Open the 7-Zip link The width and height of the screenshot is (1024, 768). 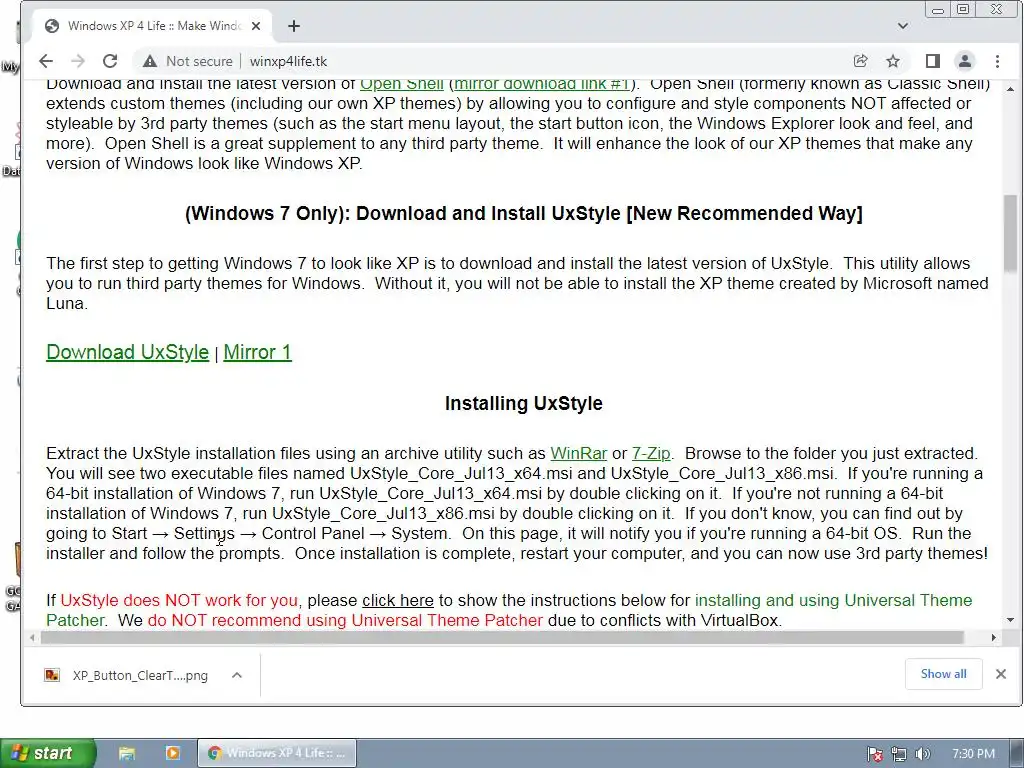point(651,453)
